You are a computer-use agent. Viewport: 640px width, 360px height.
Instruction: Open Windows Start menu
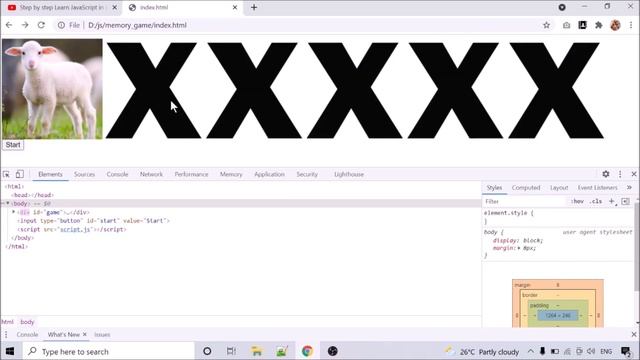[x=10, y=351]
